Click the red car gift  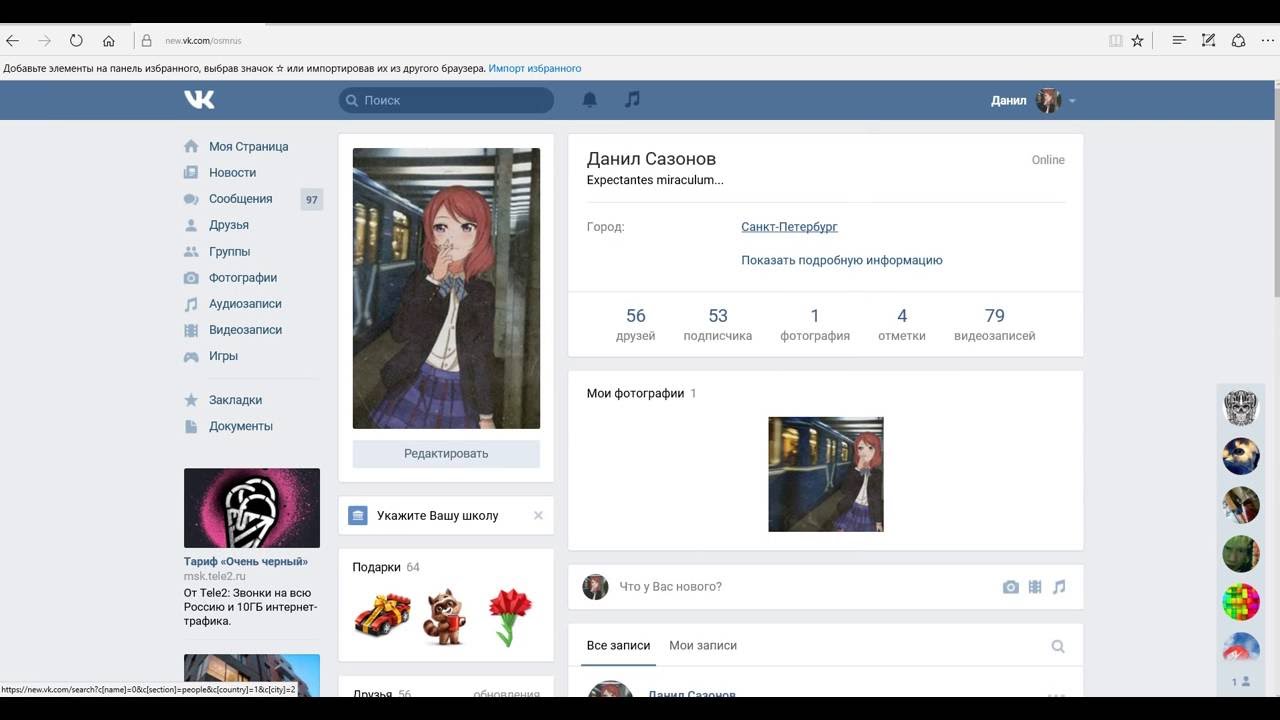(382, 615)
